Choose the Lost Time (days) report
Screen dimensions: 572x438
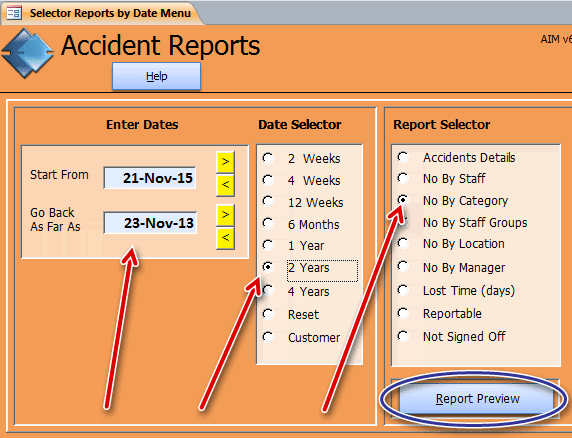[x=403, y=290]
